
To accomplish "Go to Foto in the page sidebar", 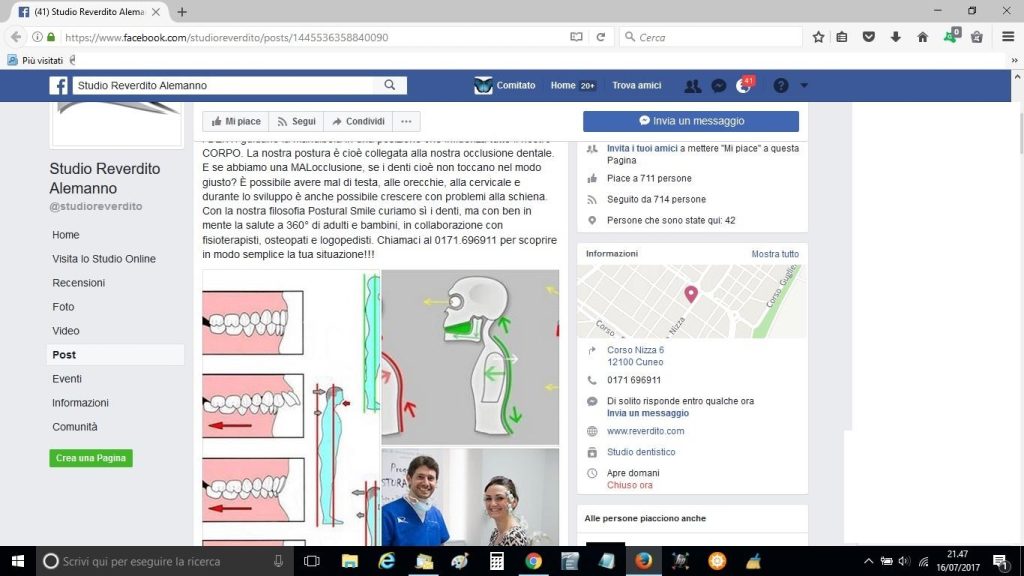I will click(x=63, y=307).
